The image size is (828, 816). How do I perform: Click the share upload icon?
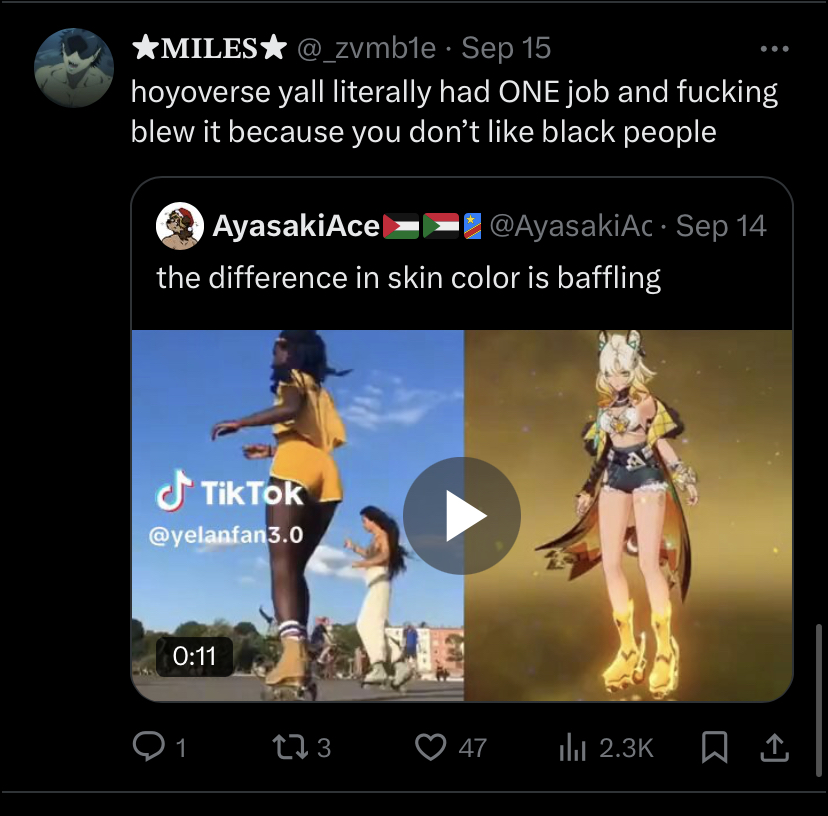[775, 746]
